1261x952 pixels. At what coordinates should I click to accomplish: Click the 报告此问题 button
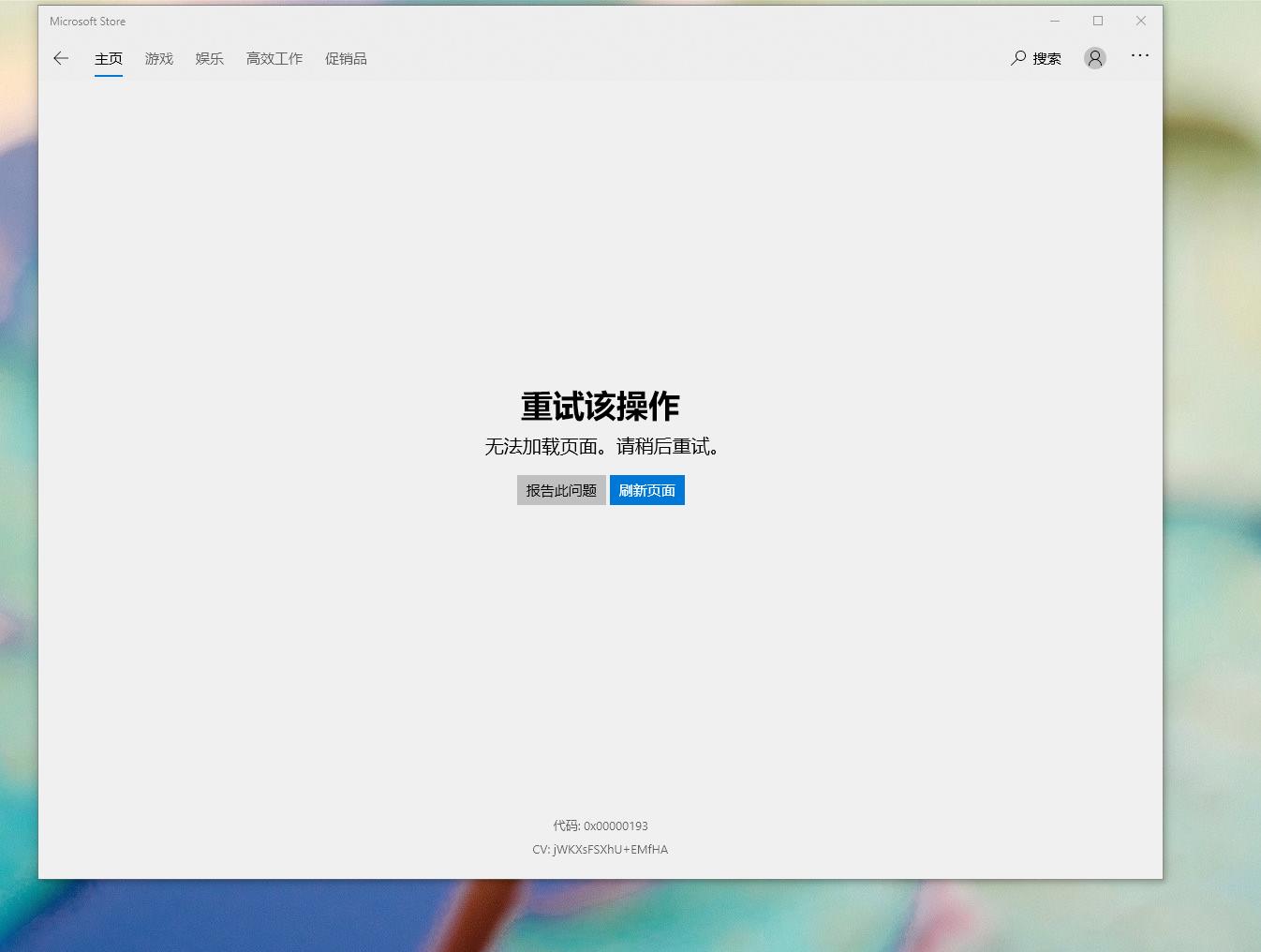click(561, 490)
